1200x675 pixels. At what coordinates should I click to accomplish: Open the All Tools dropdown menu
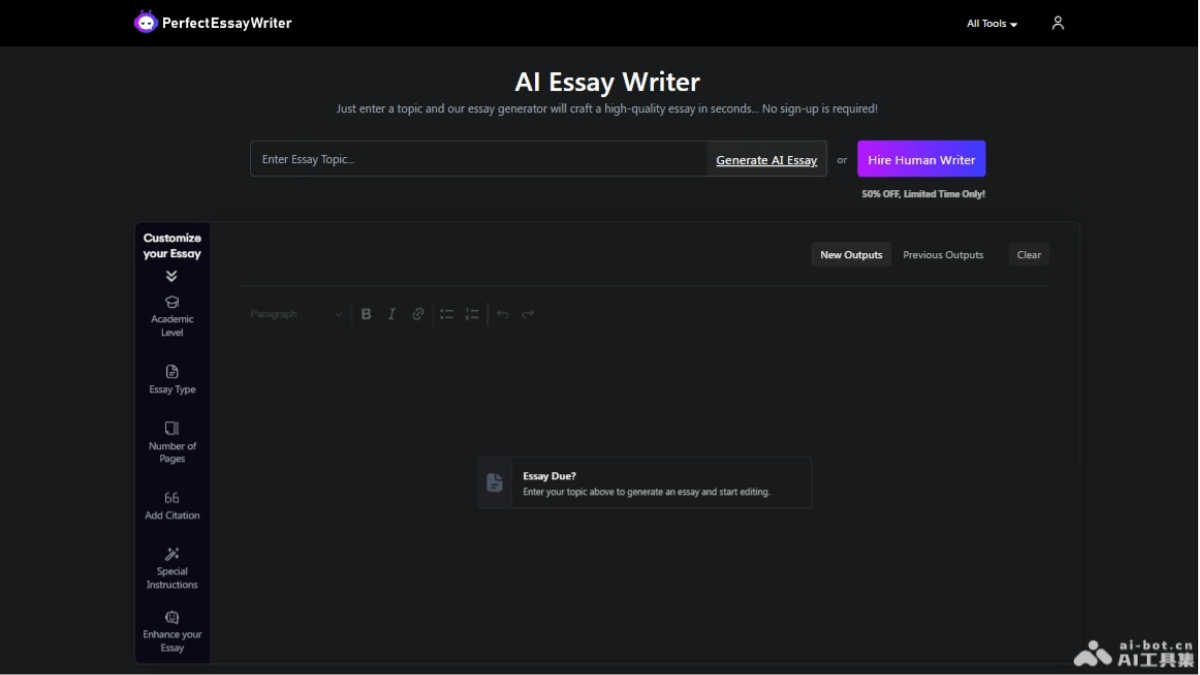pos(989,23)
